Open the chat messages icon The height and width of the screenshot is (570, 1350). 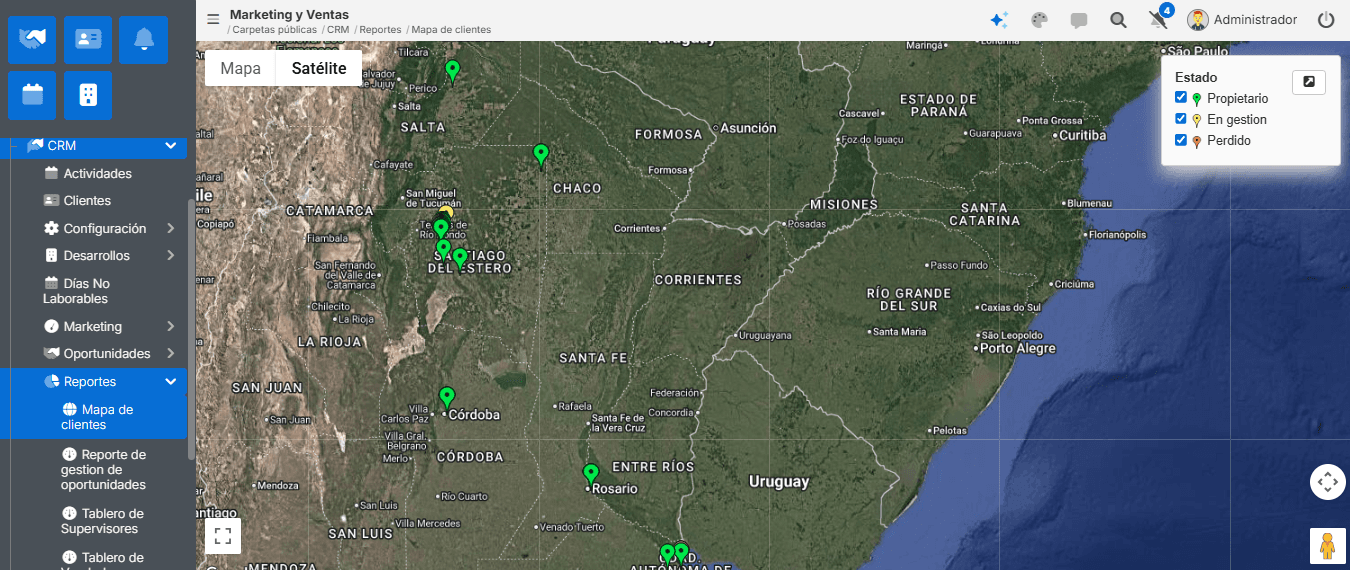1079,20
